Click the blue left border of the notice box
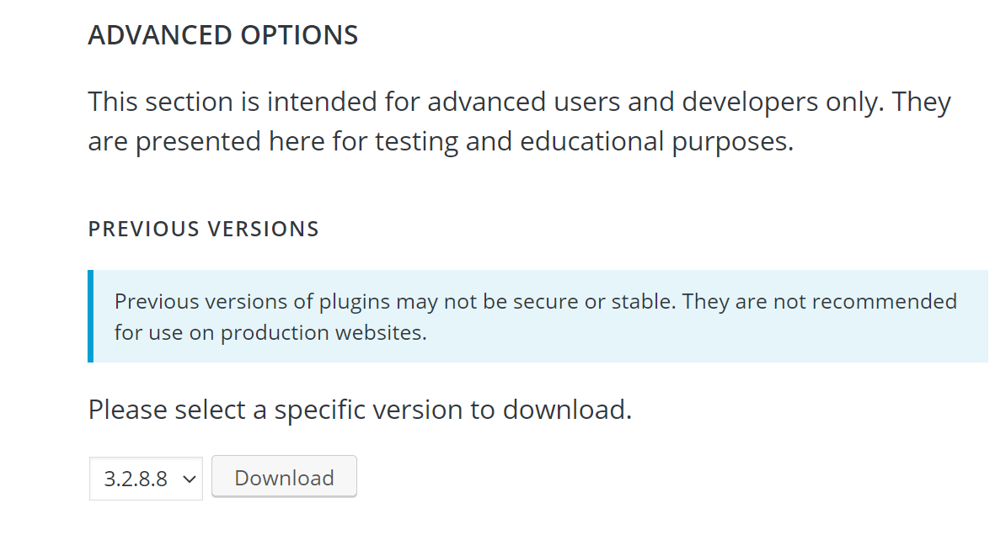1006x558 pixels. point(90,316)
